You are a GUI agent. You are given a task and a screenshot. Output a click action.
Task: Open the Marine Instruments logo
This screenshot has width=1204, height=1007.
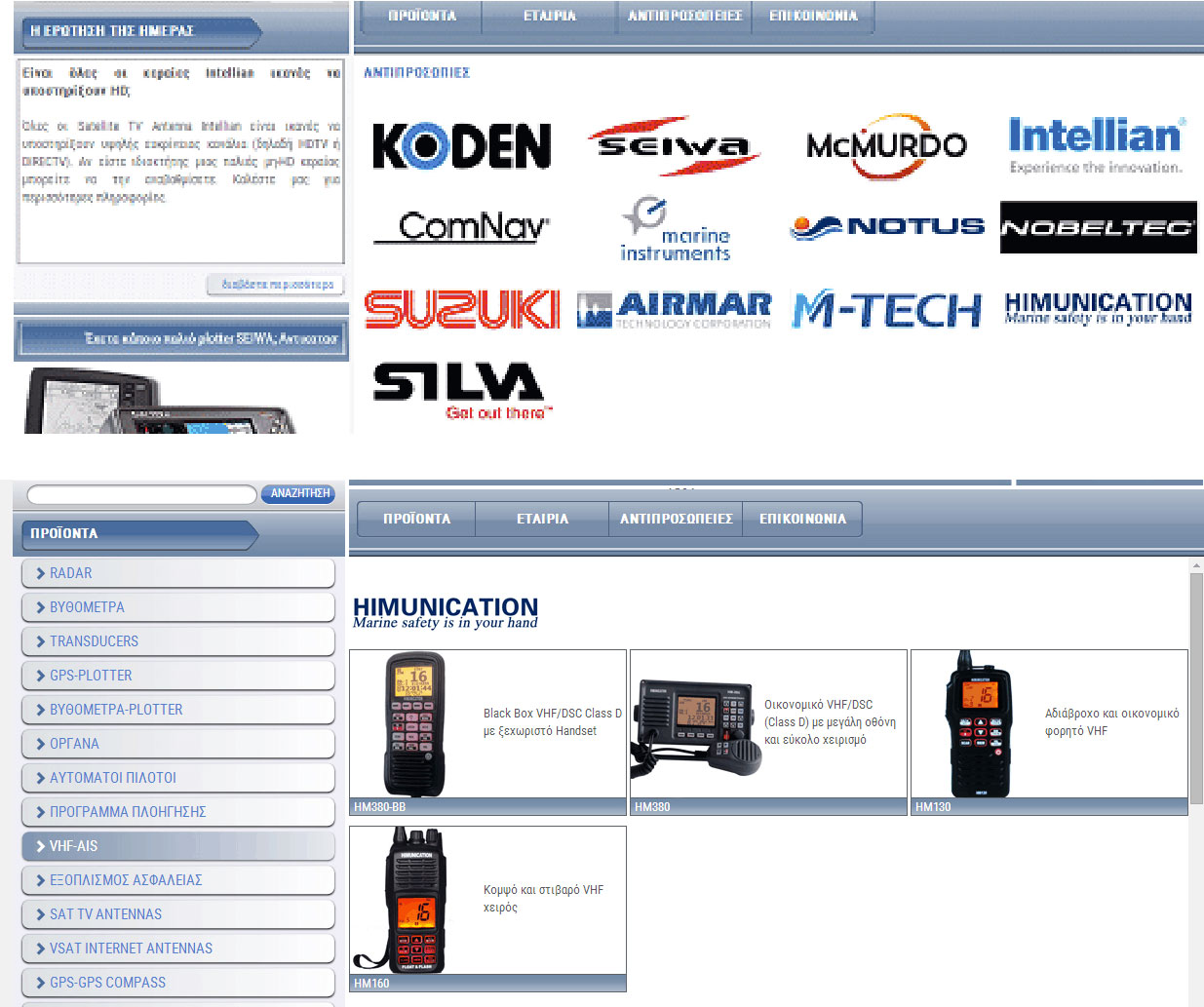[x=675, y=228]
